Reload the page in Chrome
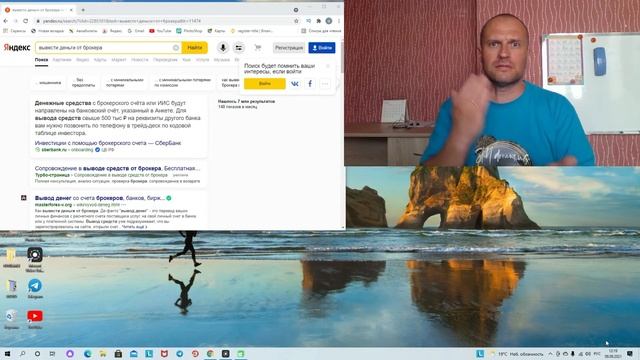The image size is (640, 360). tap(26, 21)
